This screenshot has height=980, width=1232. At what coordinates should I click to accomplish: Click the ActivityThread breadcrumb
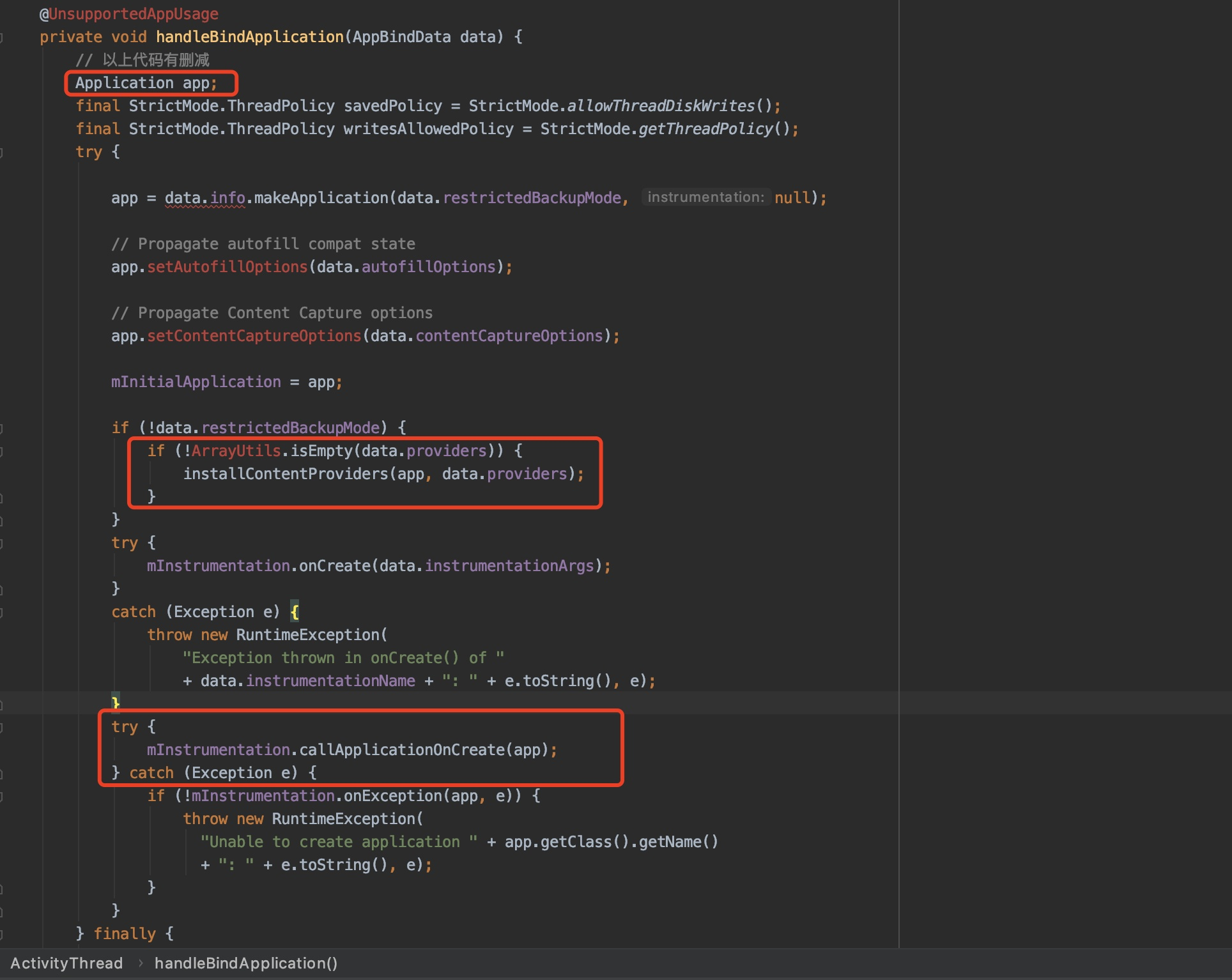point(66,963)
